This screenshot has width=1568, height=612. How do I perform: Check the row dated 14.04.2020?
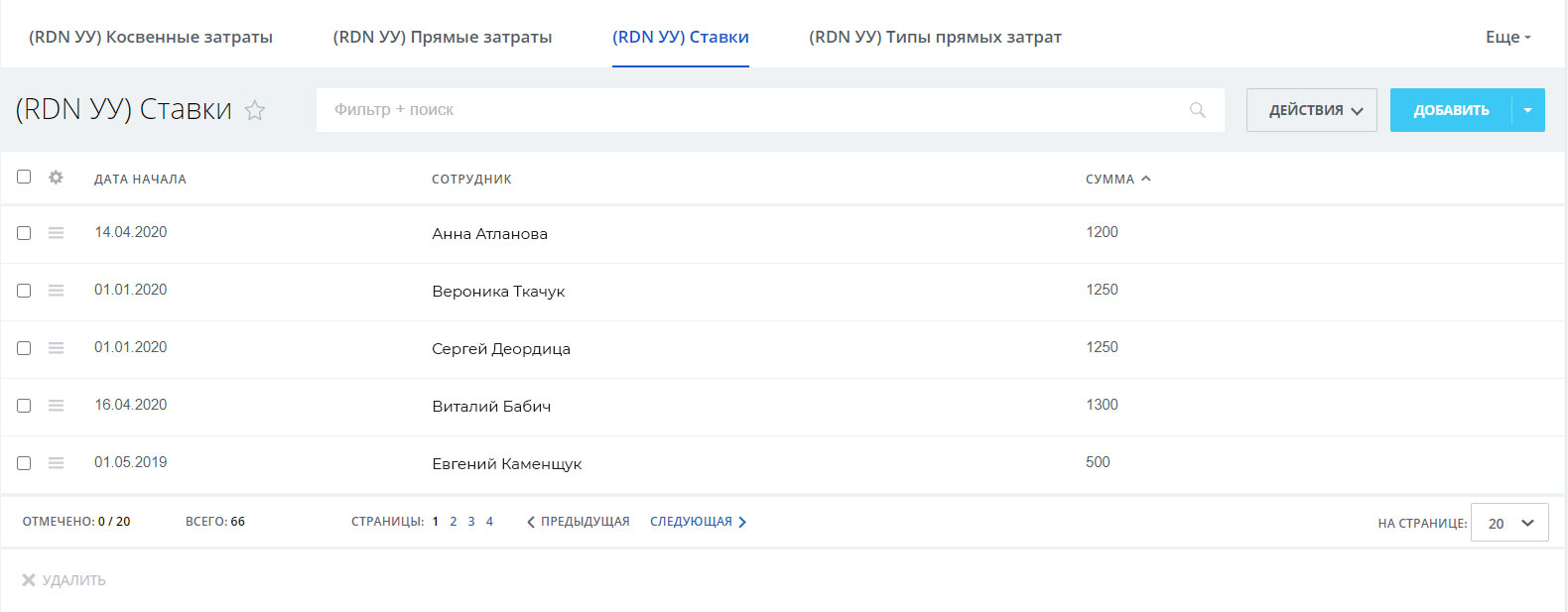(24, 233)
